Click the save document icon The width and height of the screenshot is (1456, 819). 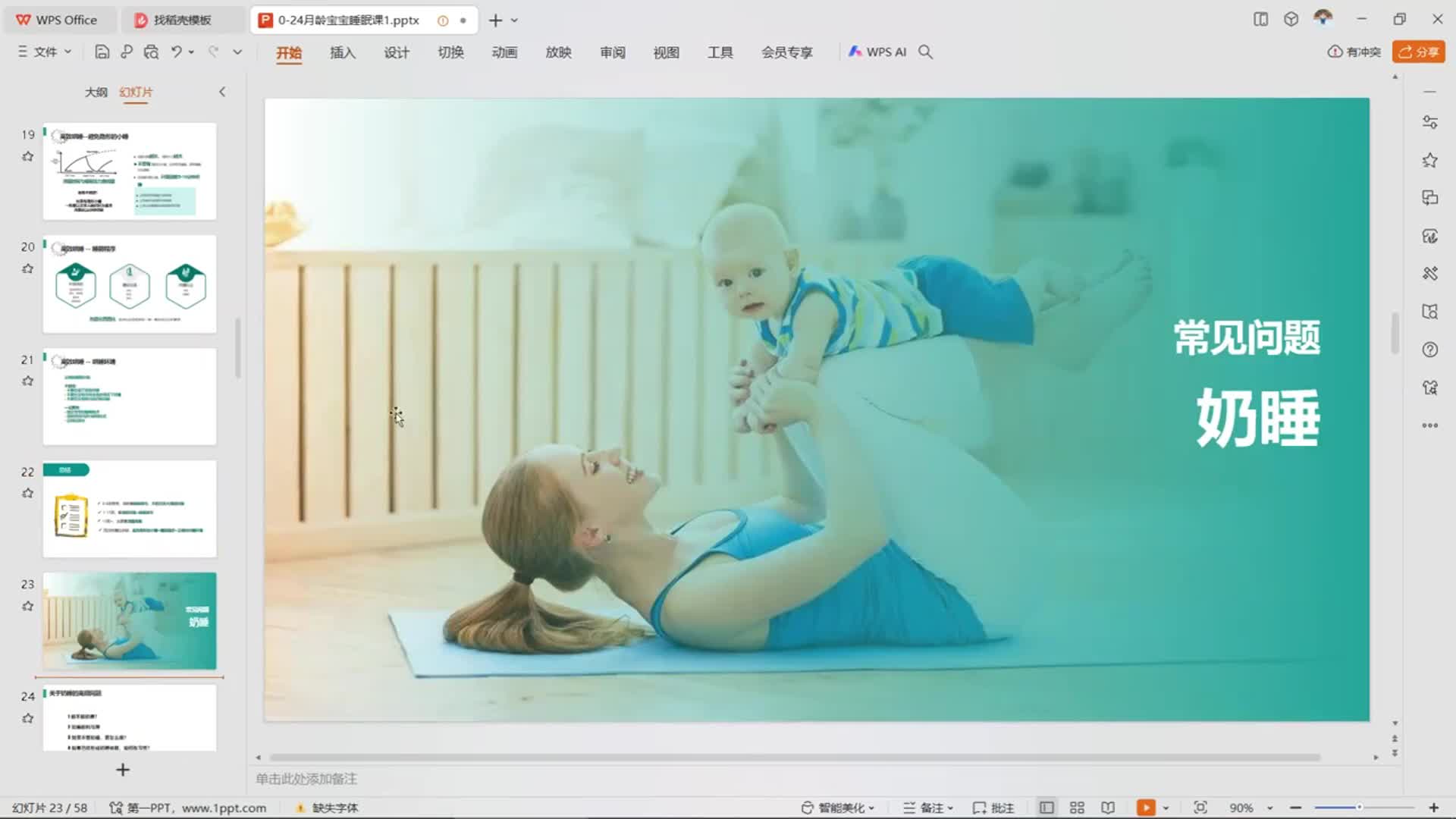(102, 52)
